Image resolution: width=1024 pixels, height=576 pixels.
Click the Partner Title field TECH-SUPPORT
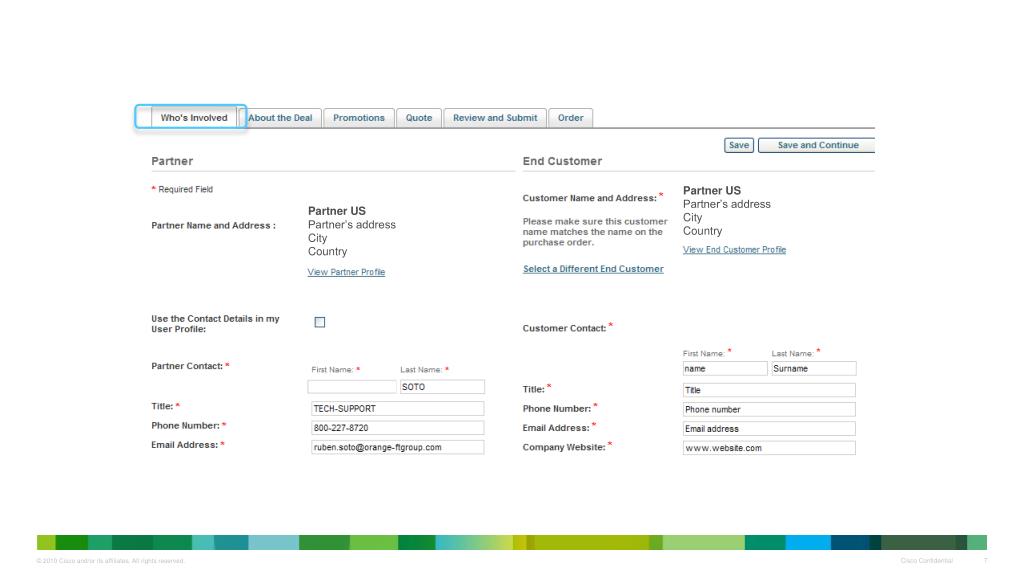(397, 409)
